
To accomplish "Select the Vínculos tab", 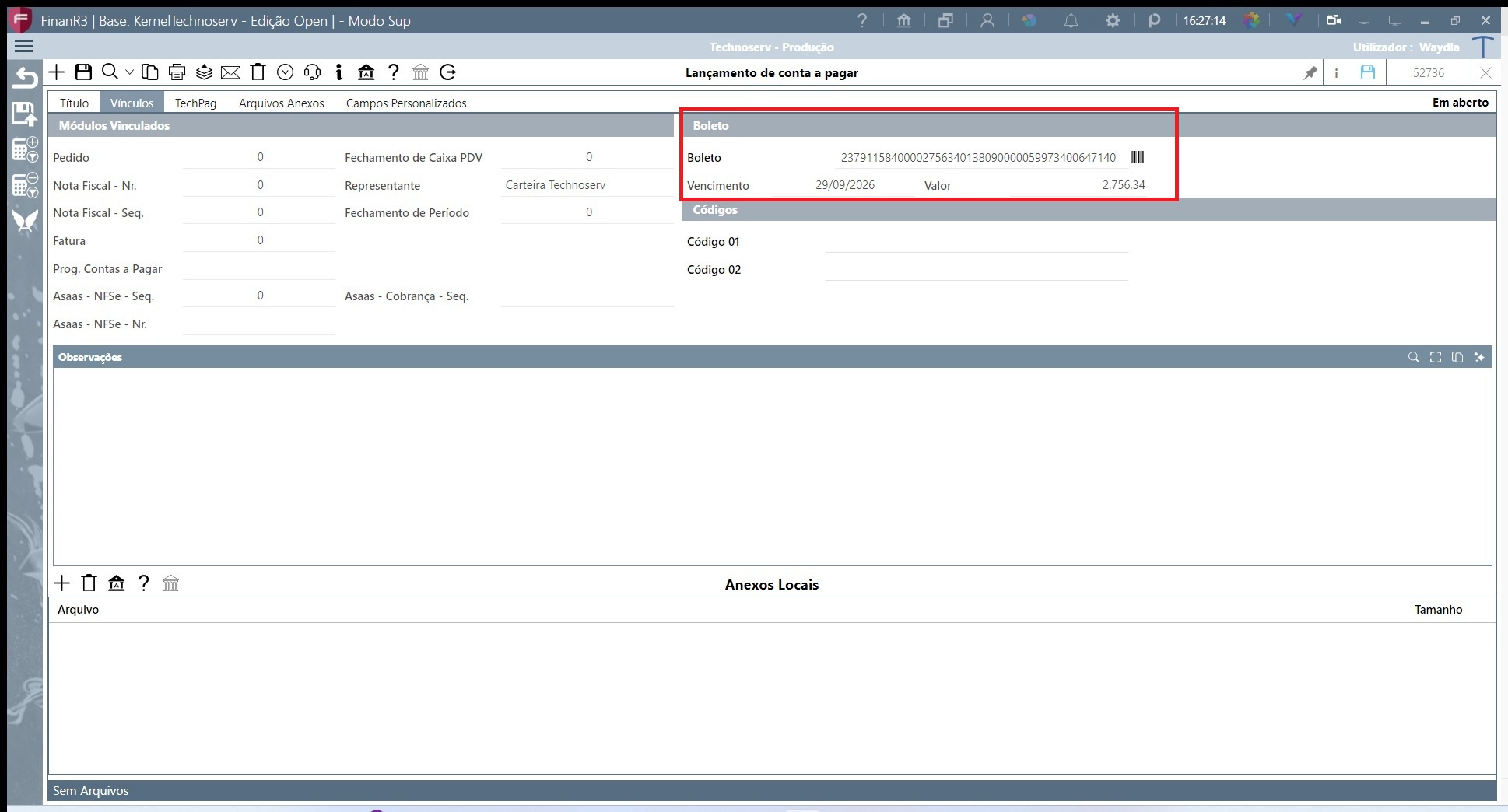I will pos(132,103).
